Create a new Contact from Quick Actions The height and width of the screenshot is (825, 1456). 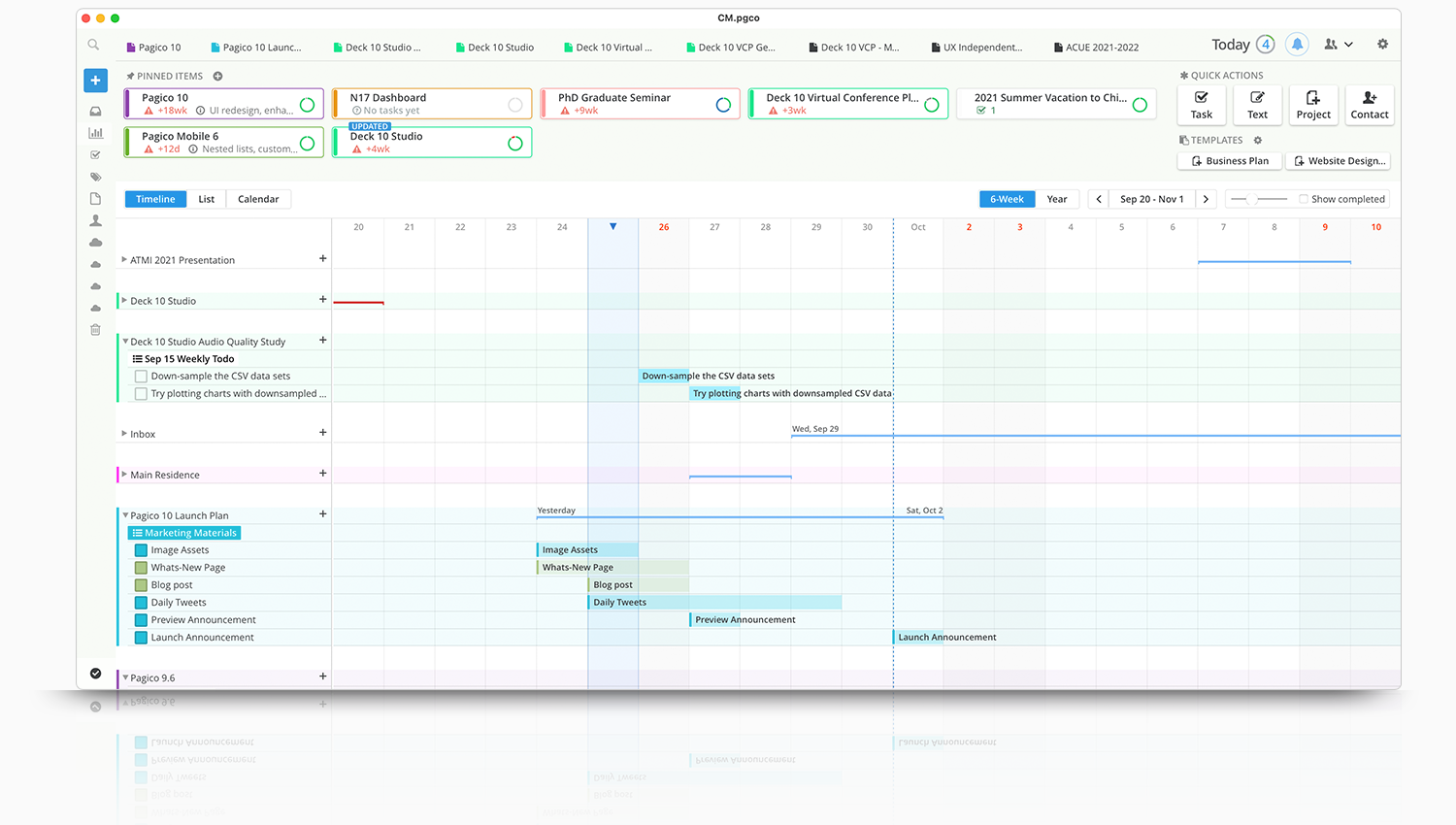coord(1370,105)
